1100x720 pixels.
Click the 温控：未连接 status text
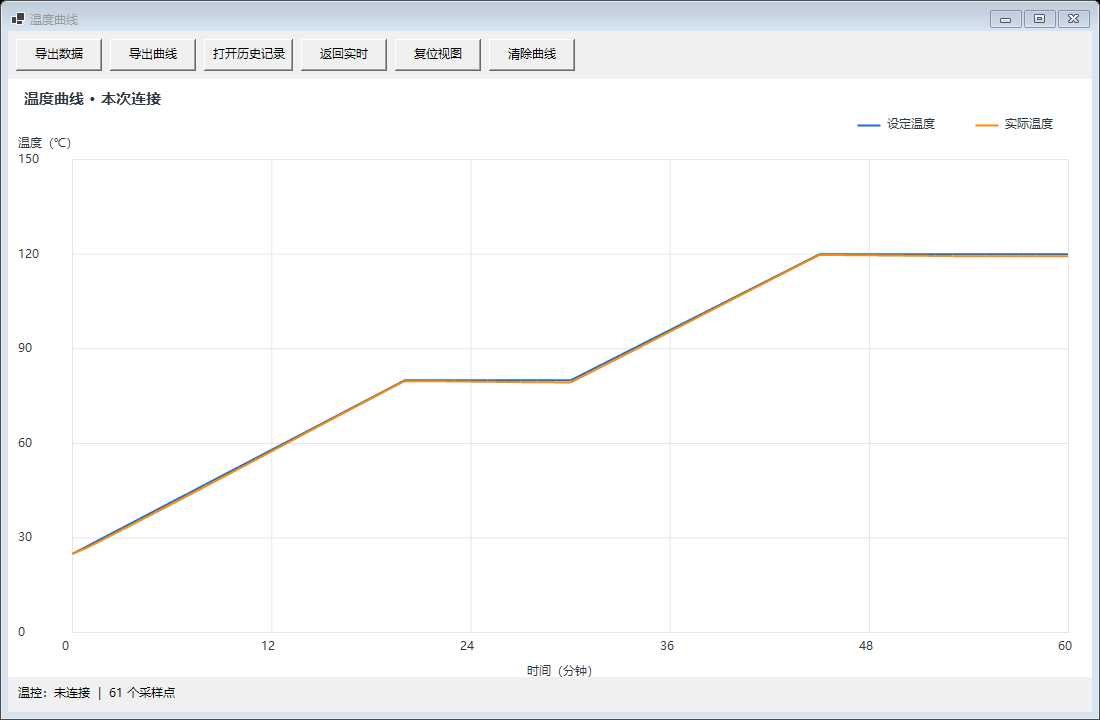[x=54, y=693]
